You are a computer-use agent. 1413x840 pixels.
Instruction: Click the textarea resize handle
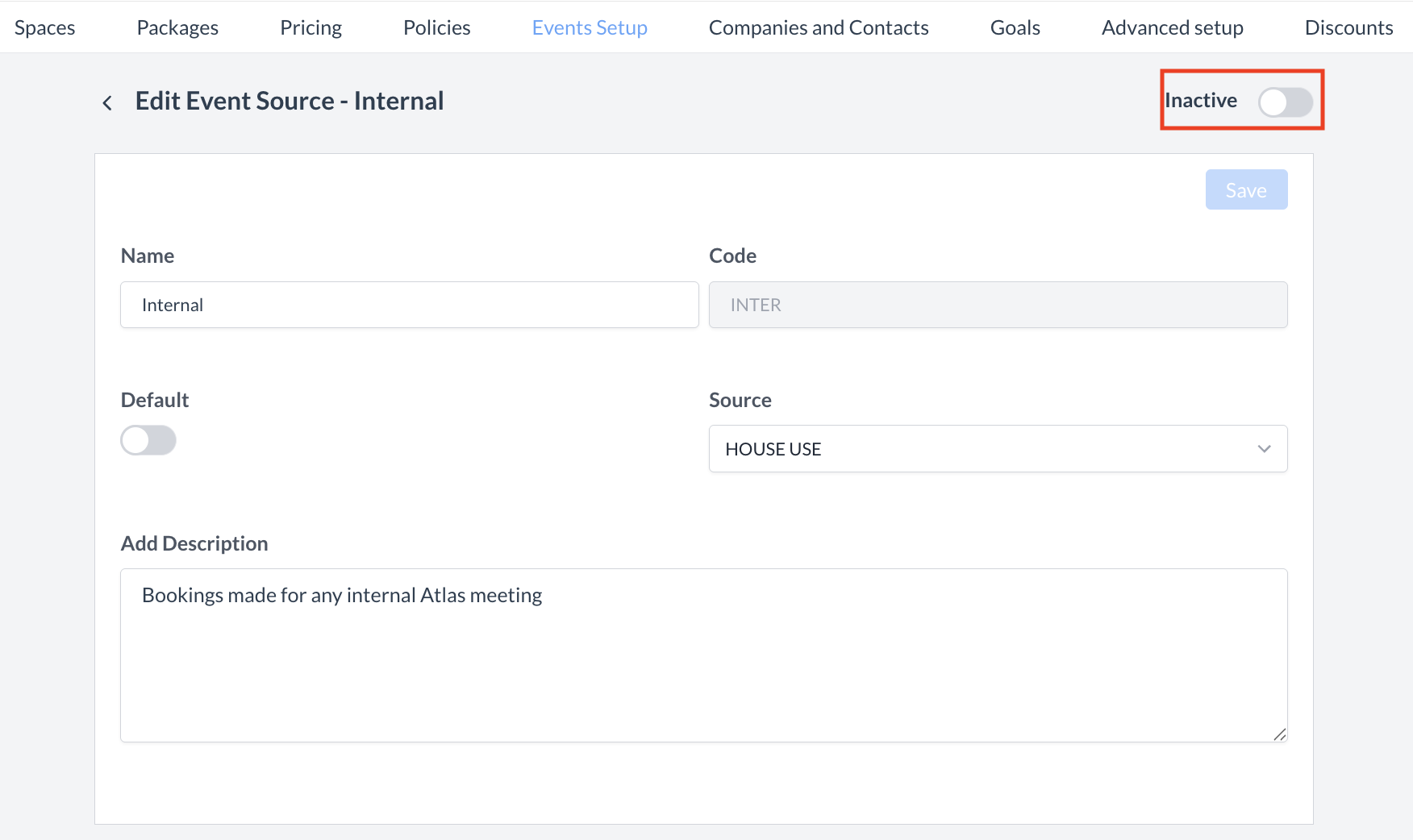pos(1282,734)
